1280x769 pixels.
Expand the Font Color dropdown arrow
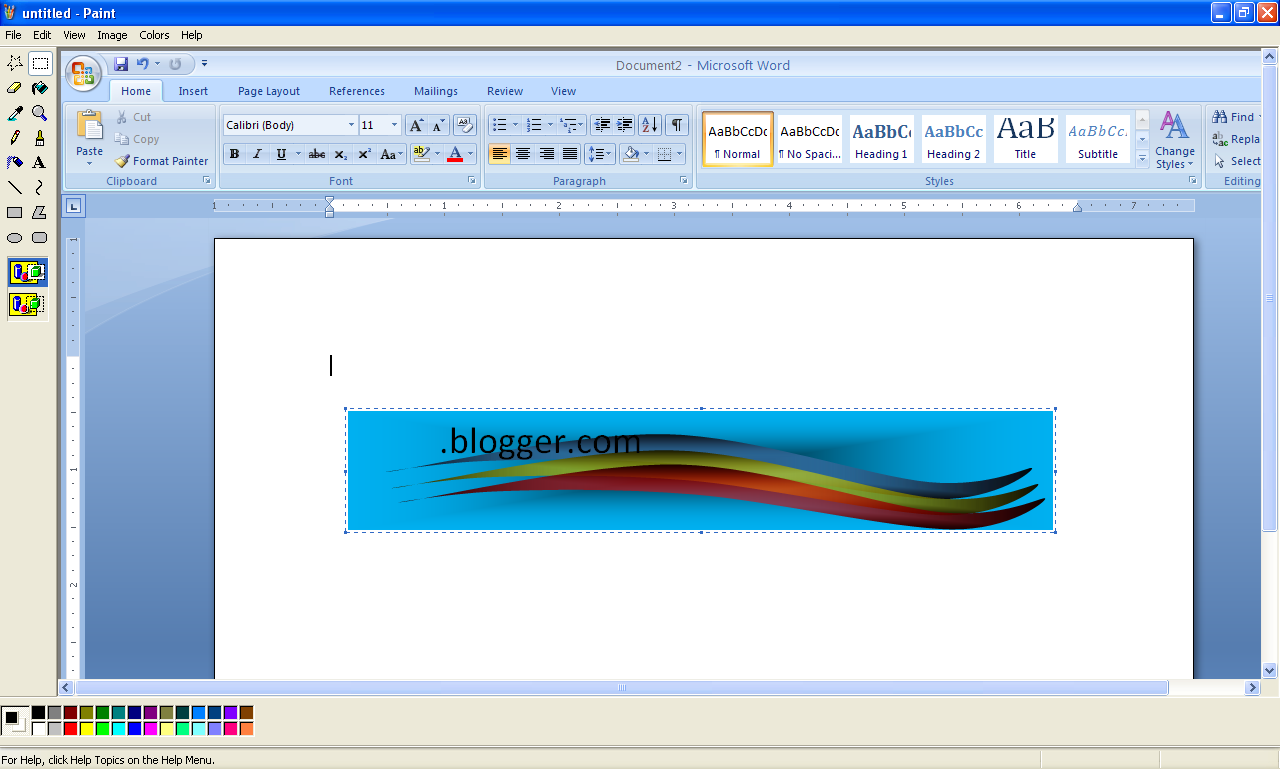(x=471, y=154)
